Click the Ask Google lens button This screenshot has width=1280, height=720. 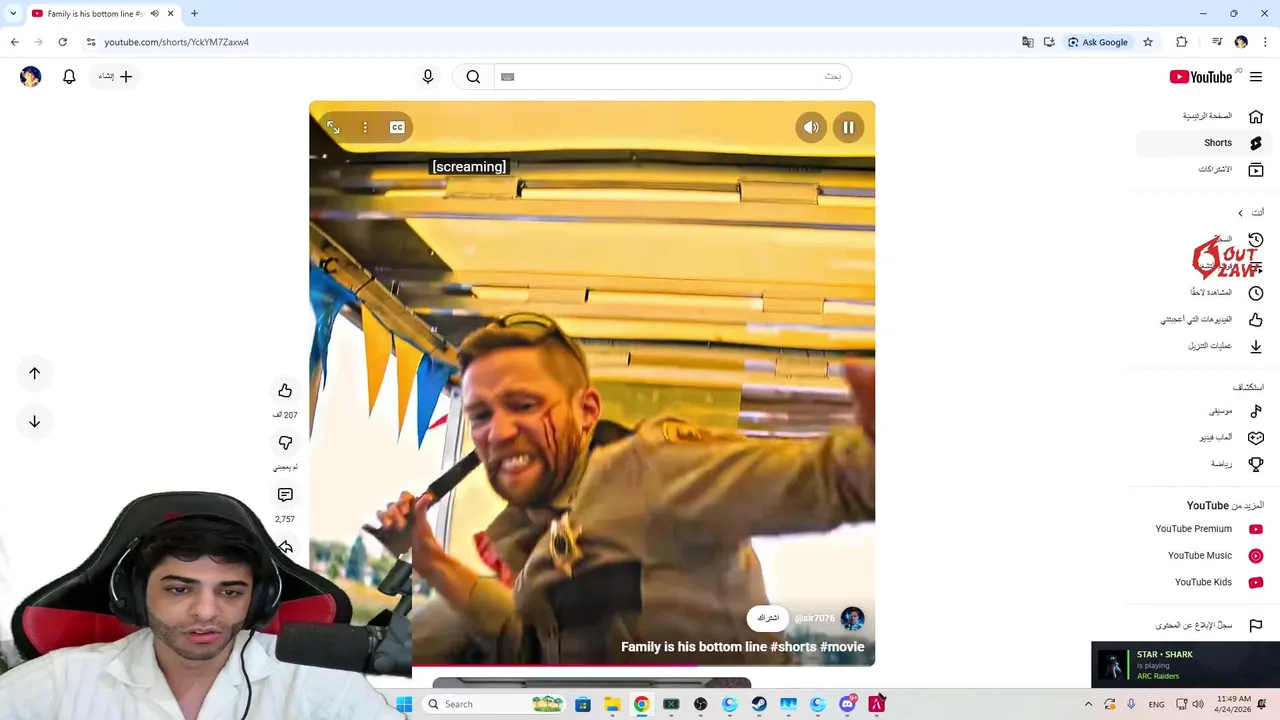[1098, 42]
